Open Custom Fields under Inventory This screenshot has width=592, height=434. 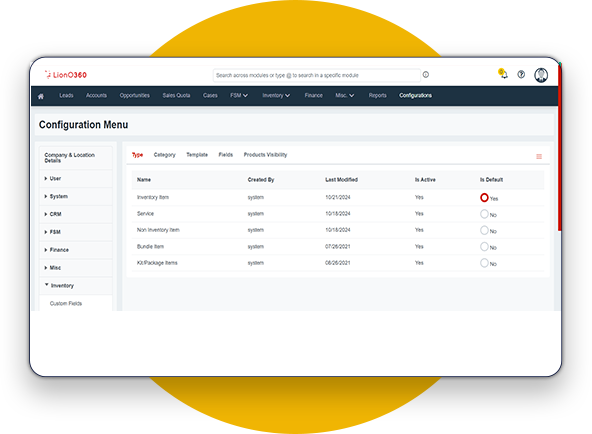pyautogui.click(x=66, y=303)
